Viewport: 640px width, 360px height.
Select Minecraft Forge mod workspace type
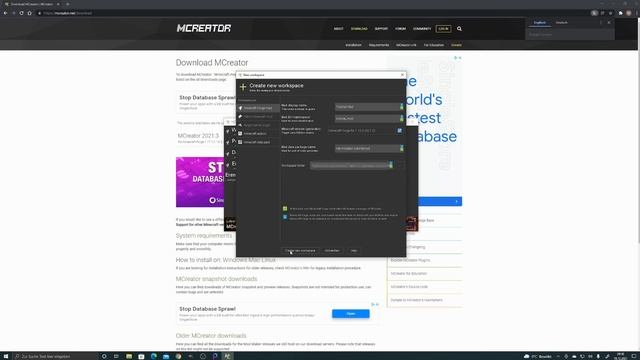pyautogui.click(x=258, y=108)
